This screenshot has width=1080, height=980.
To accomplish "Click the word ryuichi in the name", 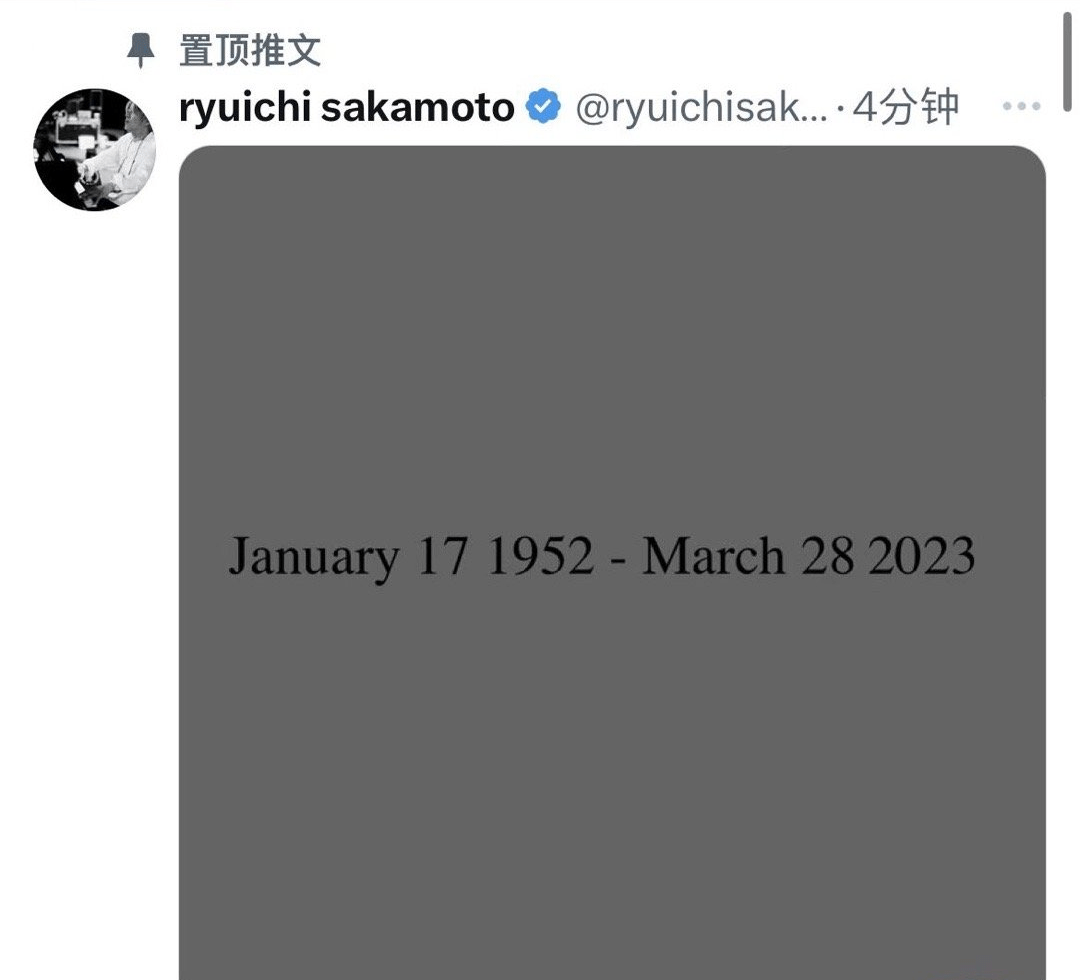I will point(245,109).
